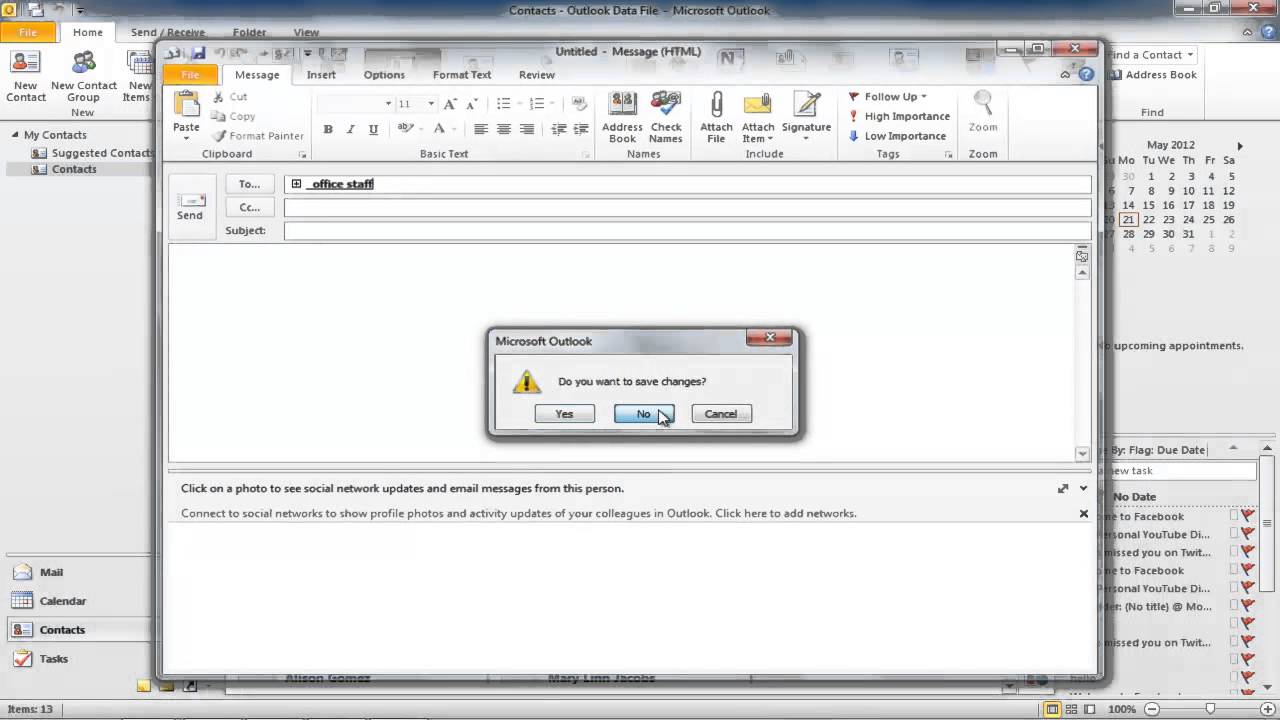The width and height of the screenshot is (1280, 720).
Task: Click the Save icon in the message quick access toolbar
Action: 198,52
